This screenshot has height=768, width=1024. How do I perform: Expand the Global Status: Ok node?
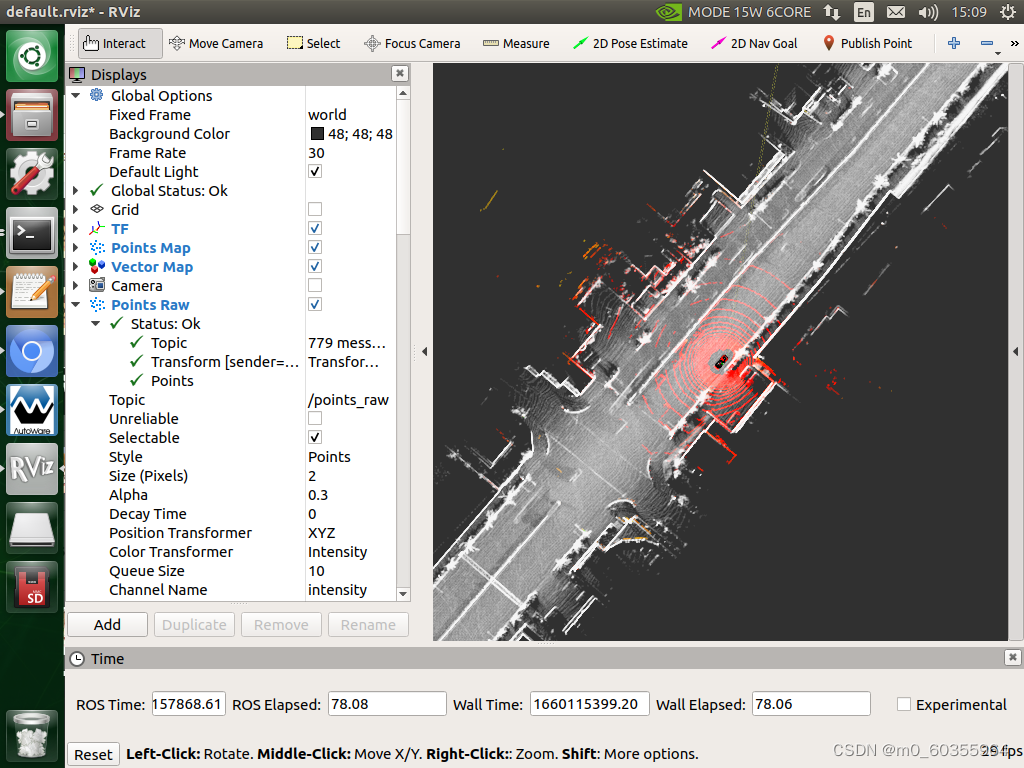click(76, 191)
